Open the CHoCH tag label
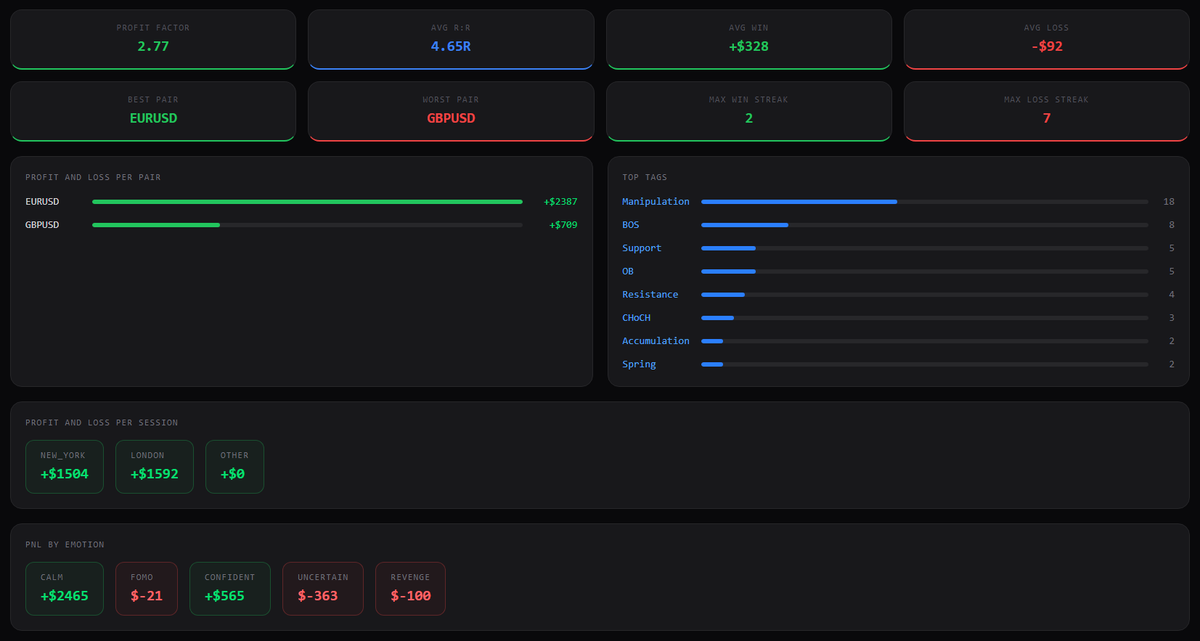Screen dimensions: 1200x641 tap(636, 318)
